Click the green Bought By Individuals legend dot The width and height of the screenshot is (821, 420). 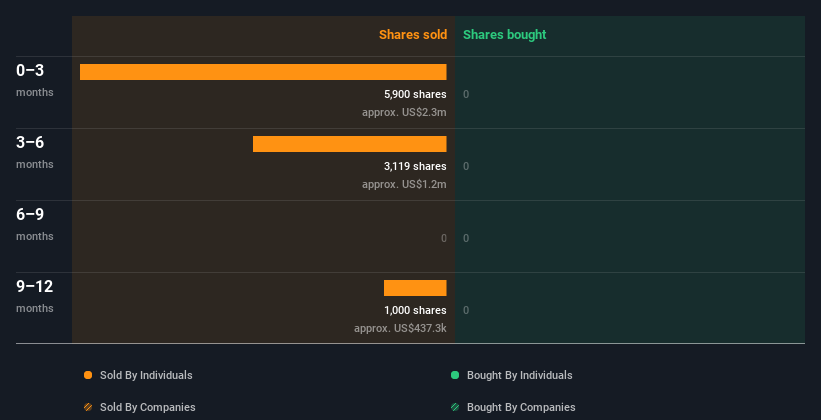455,375
